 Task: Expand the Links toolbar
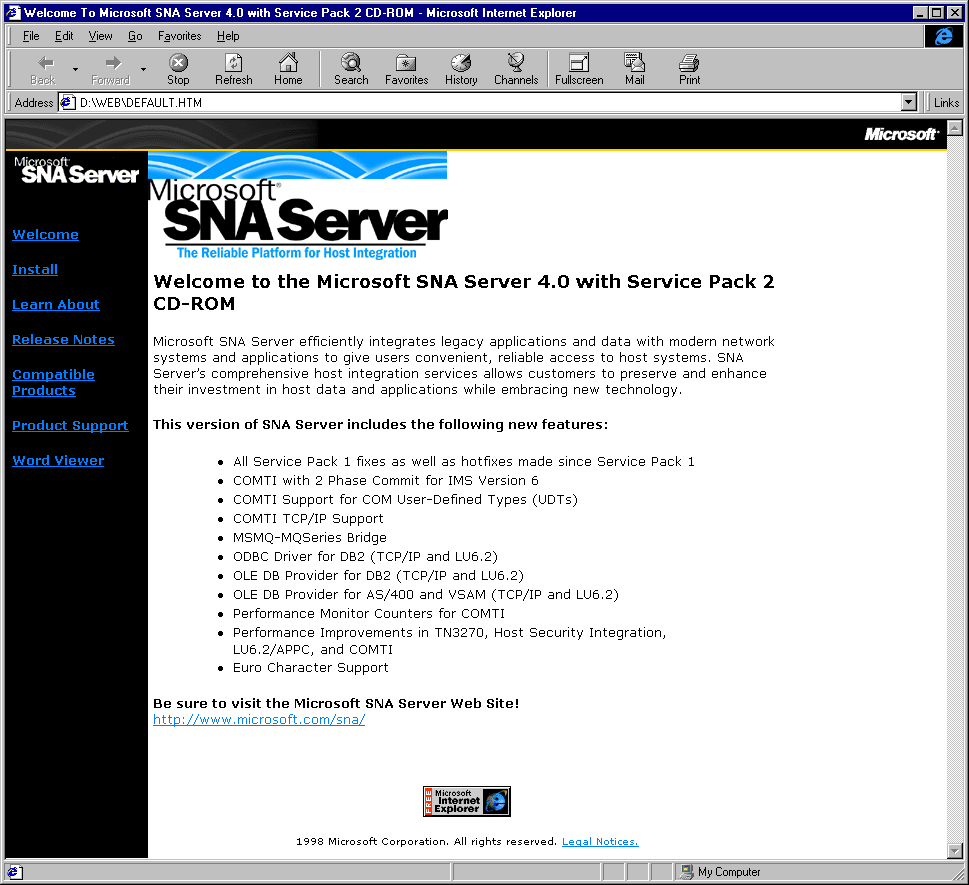(x=946, y=103)
